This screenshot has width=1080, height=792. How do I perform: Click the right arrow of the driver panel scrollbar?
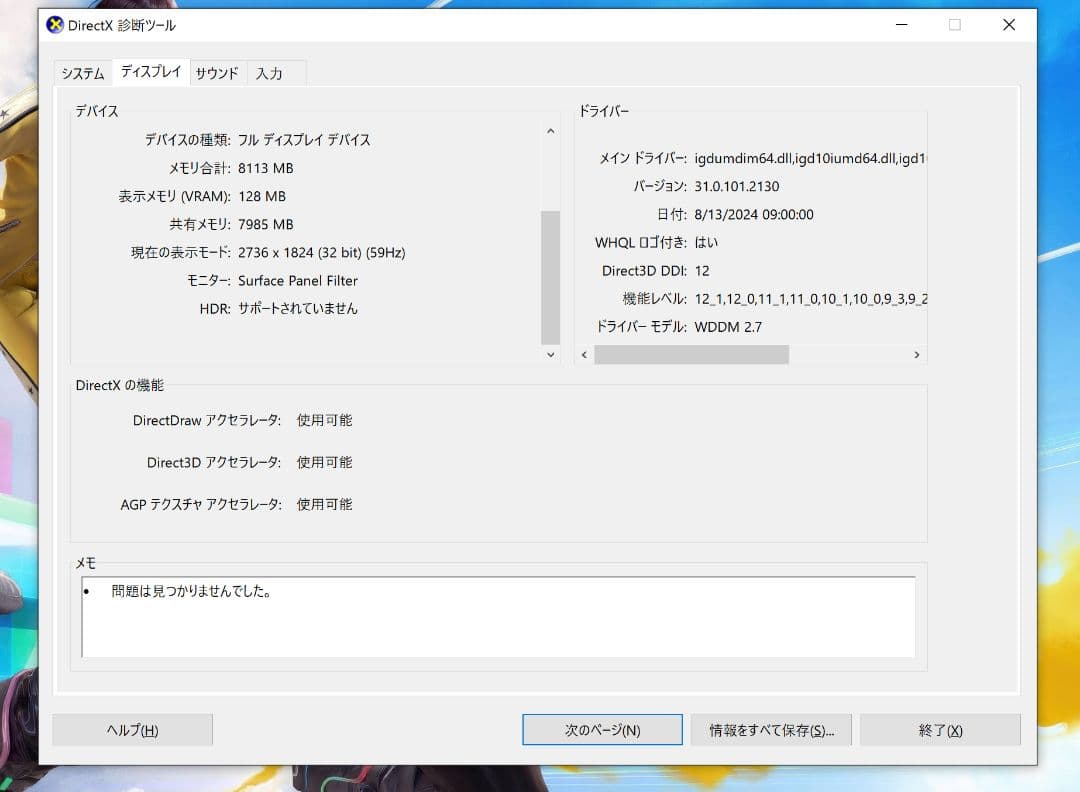pyautogui.click(x=916, y=354)
